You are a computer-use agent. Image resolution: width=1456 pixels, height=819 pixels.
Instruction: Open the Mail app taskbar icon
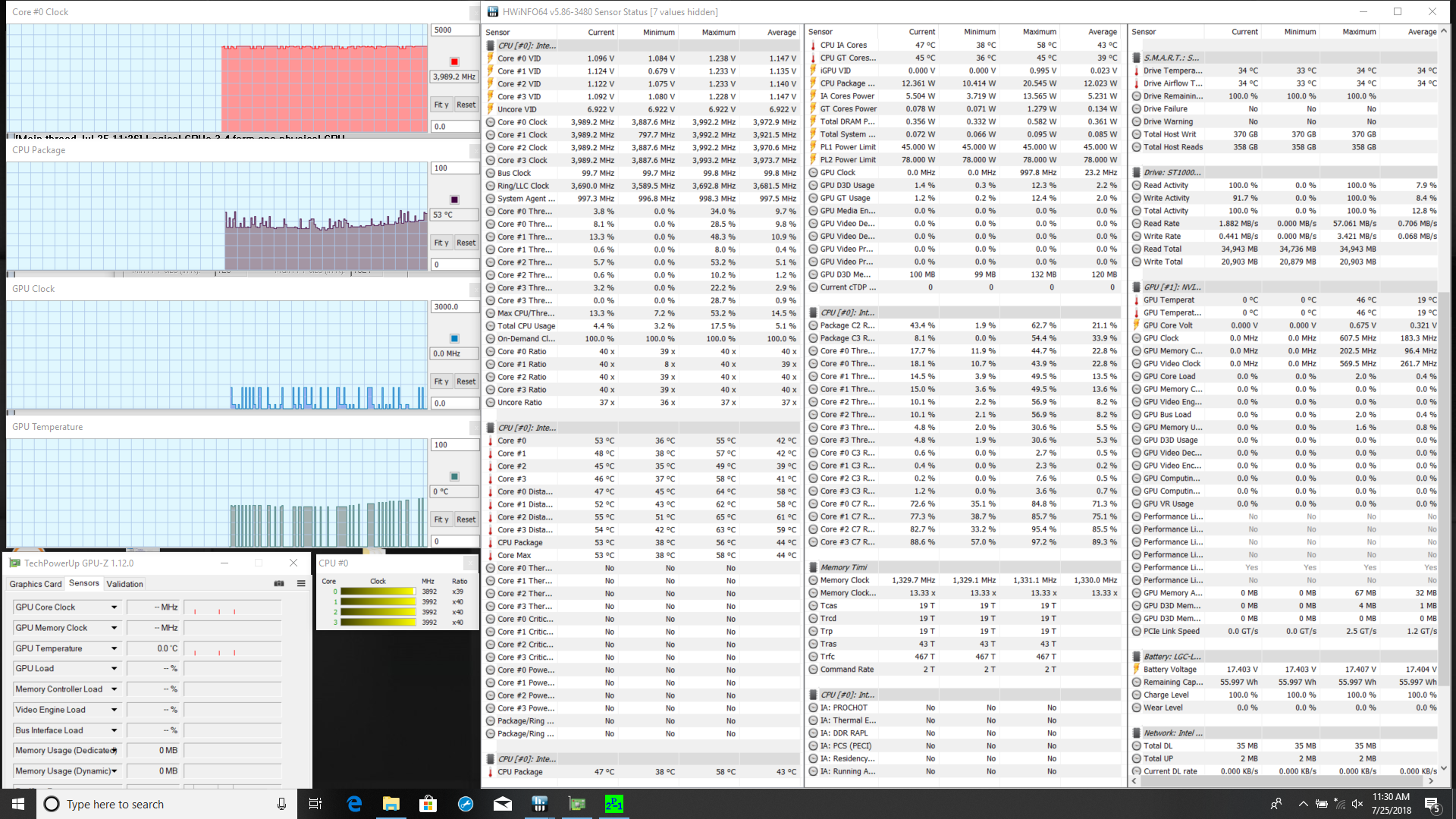pos(503,804)
